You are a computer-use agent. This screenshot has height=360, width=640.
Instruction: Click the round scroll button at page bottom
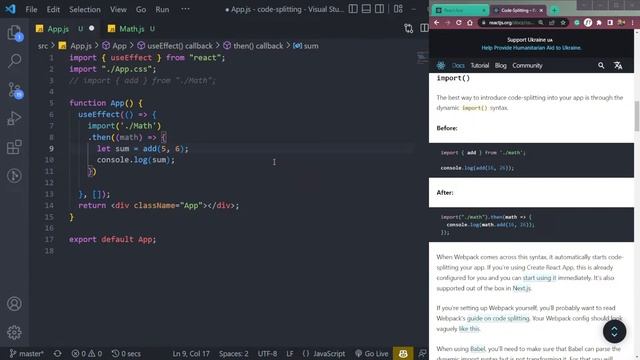point(614,331)
